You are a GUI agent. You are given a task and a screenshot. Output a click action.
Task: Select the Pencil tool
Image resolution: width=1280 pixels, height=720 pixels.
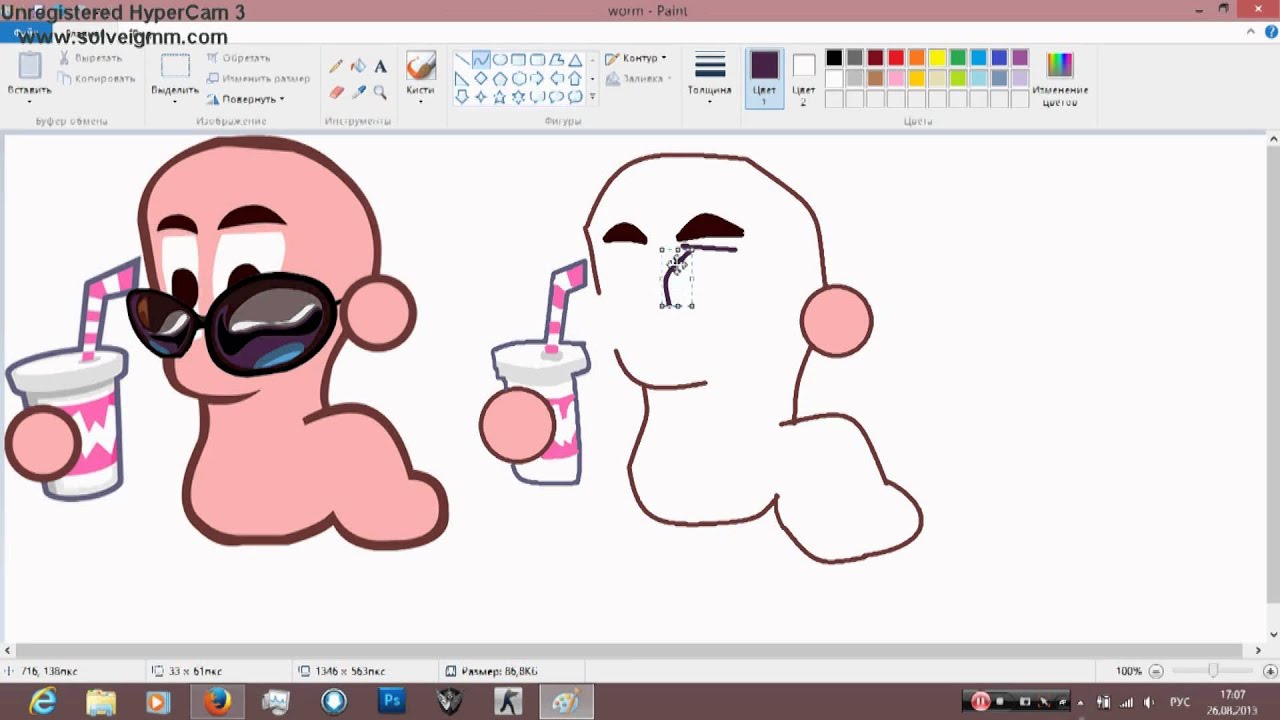point(336,67)
